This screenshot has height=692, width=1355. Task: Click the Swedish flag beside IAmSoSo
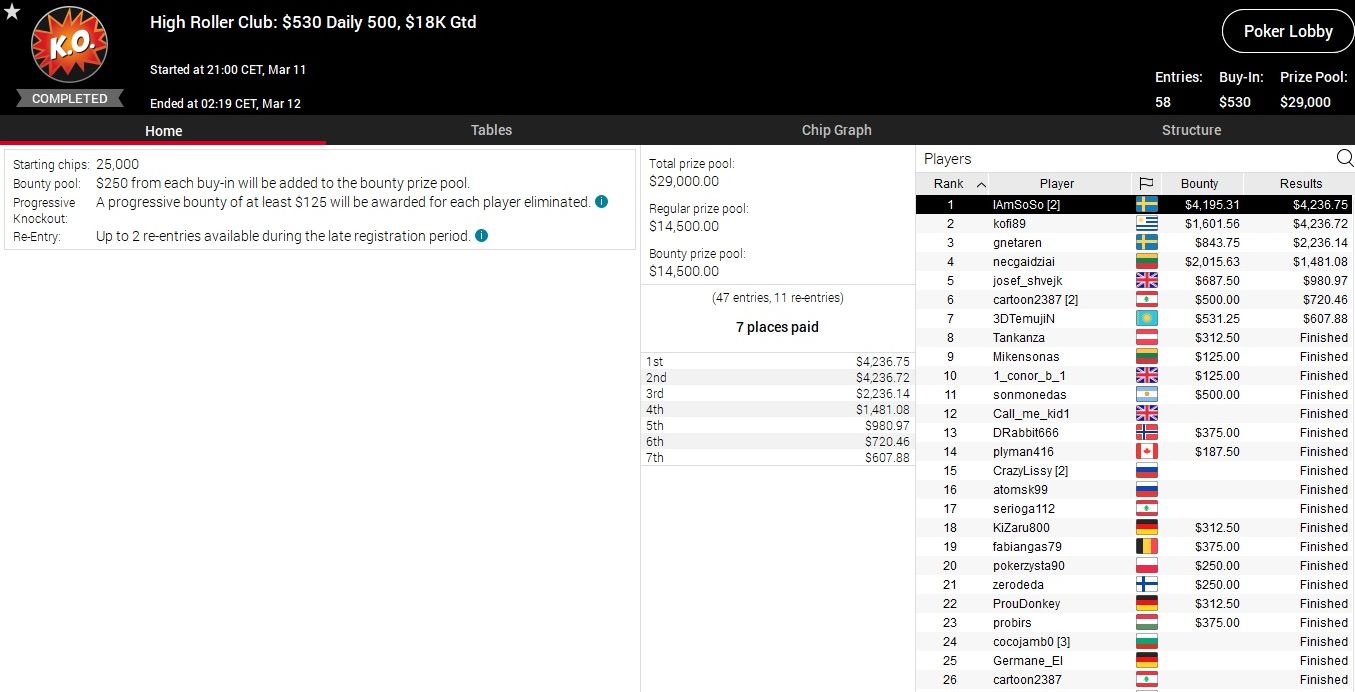(x=1146, y=205)
